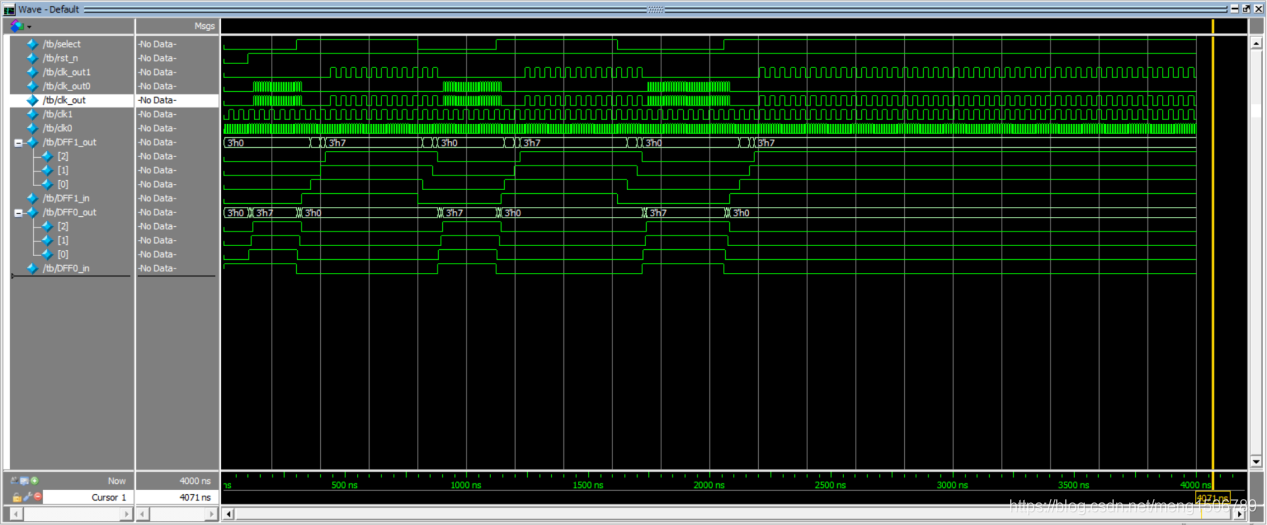The height and width of the screenshot is (525, 1267).
Task: Select the /tb/DFF1_out bus signal
Action: click(69, 142)
